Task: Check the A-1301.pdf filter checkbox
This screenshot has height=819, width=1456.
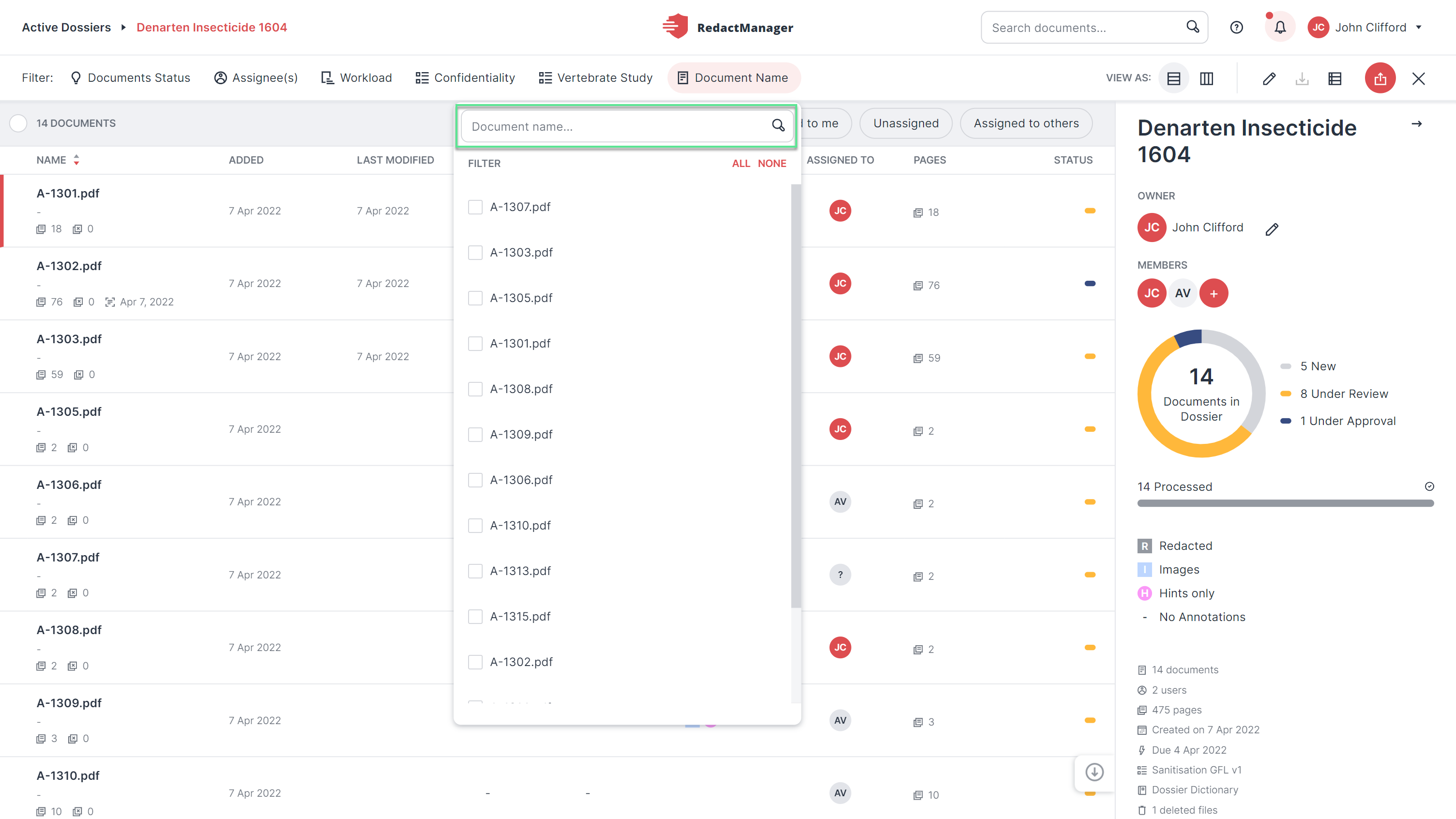Action: 475,344
